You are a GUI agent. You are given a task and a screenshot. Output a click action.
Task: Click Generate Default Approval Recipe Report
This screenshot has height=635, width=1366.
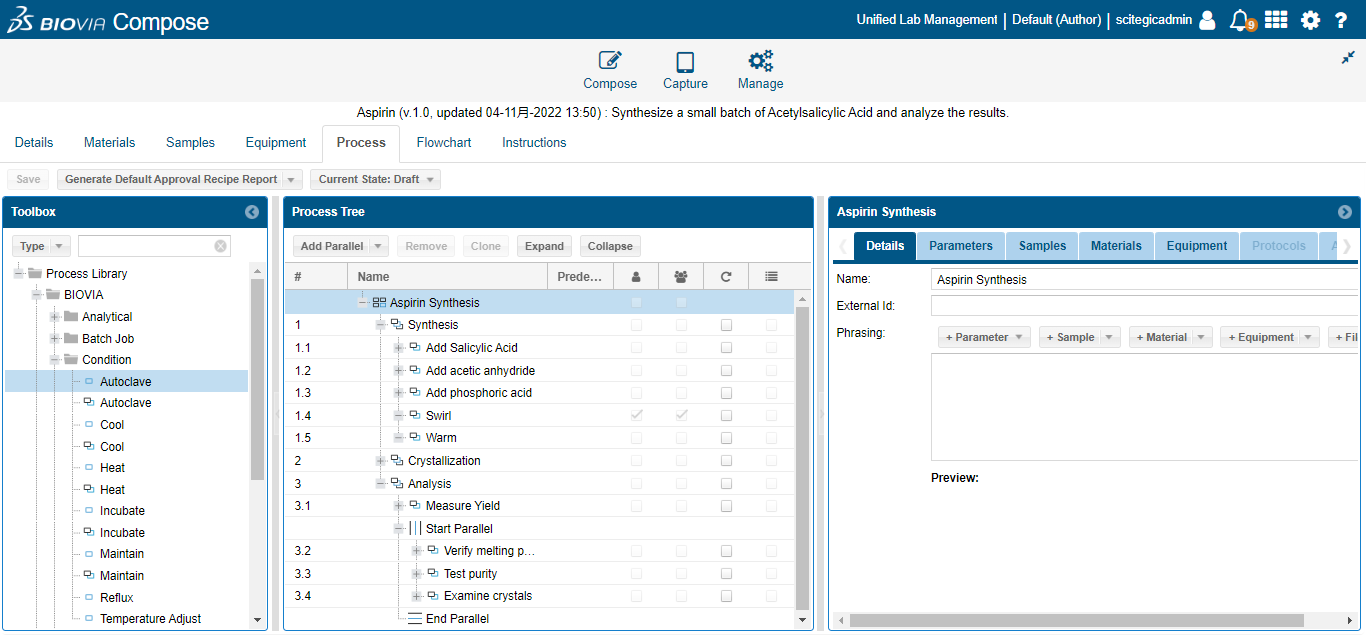pos(171,180)
